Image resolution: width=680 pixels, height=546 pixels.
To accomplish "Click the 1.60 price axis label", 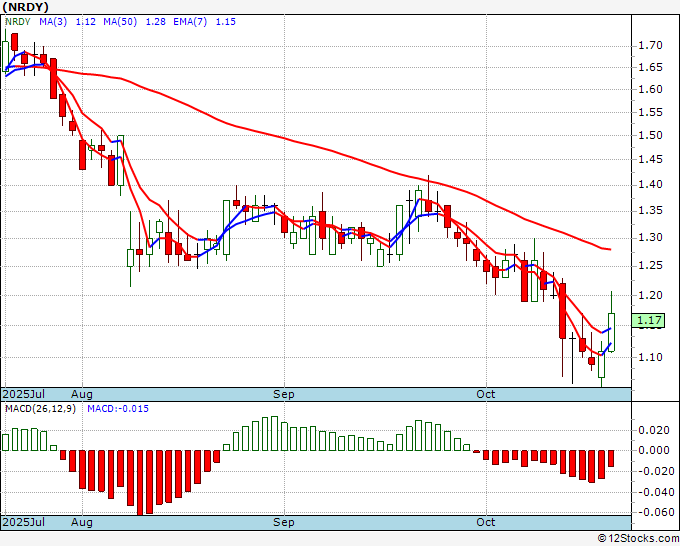I will coord(650,89).
